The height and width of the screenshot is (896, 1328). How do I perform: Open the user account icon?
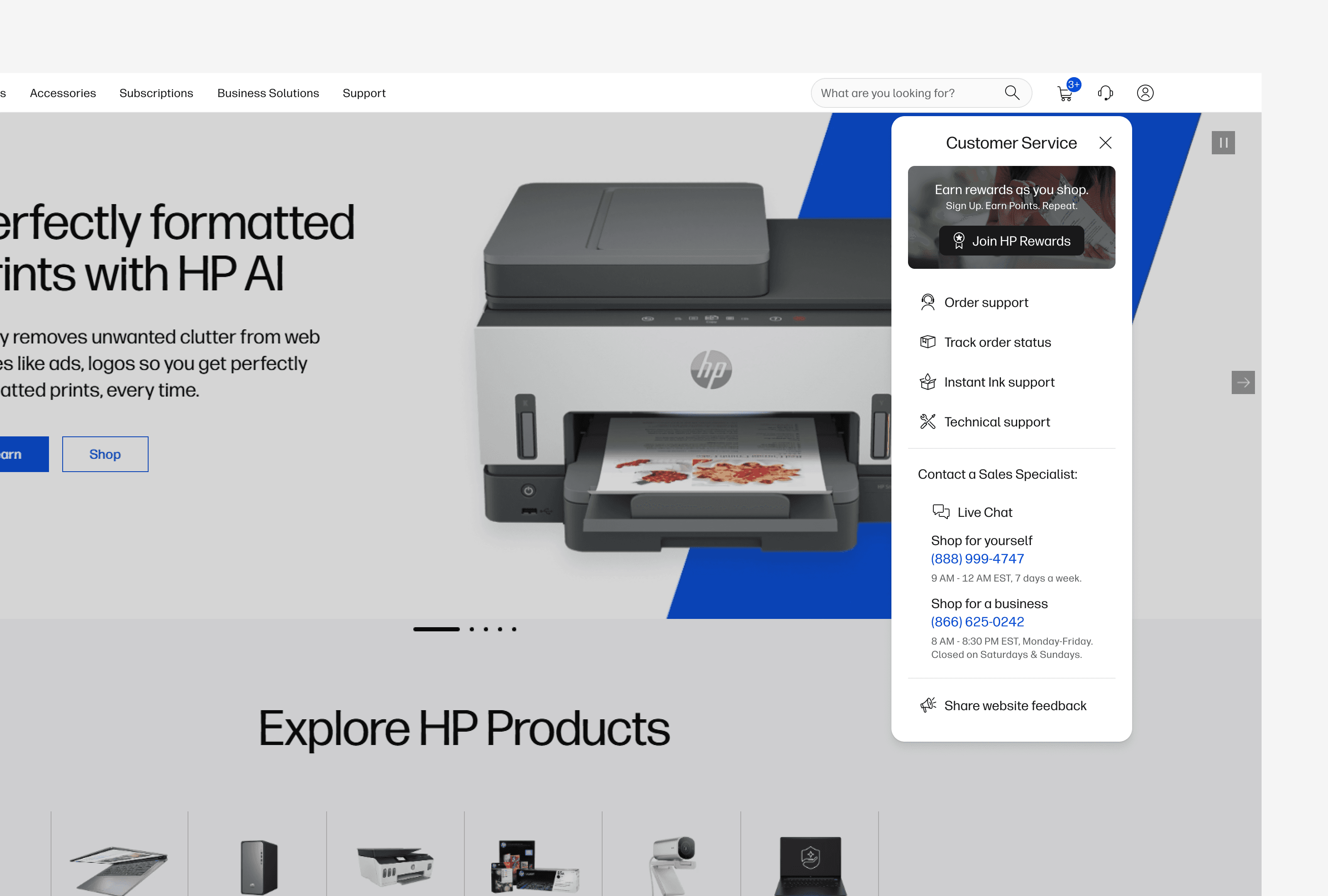coord(1145,93)
